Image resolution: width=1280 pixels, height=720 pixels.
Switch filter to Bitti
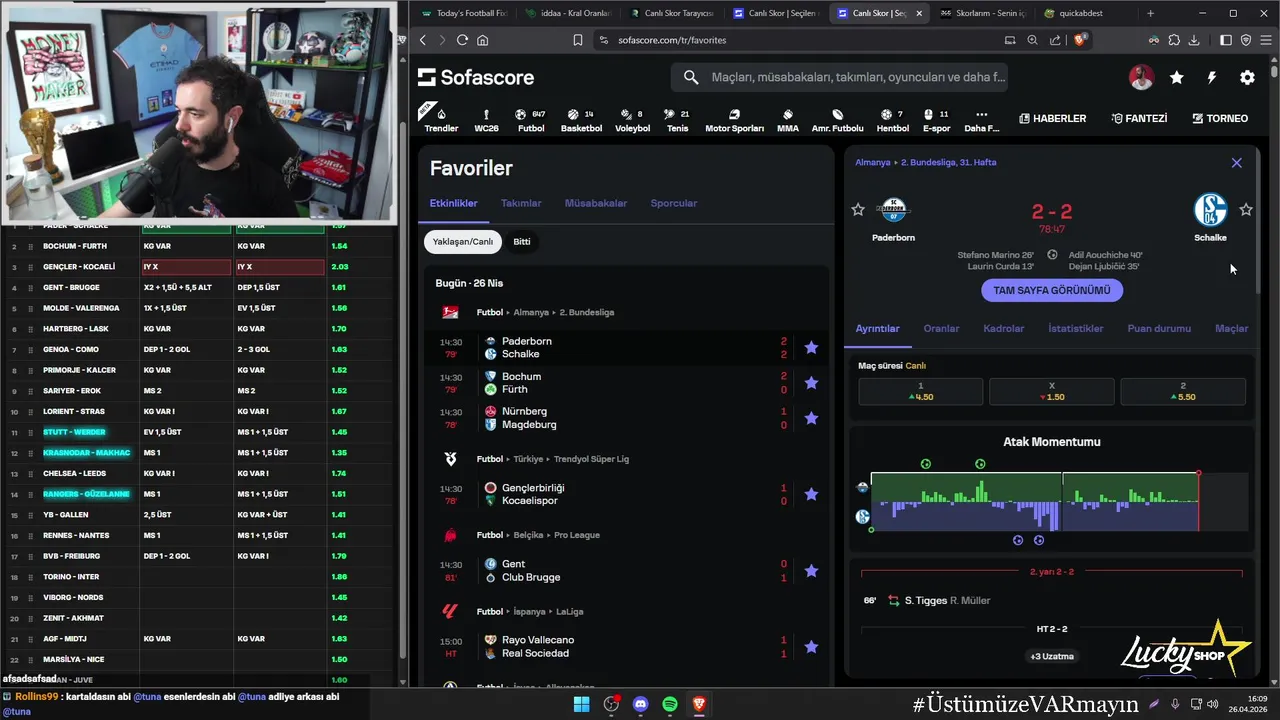click(x=522, y=242)
